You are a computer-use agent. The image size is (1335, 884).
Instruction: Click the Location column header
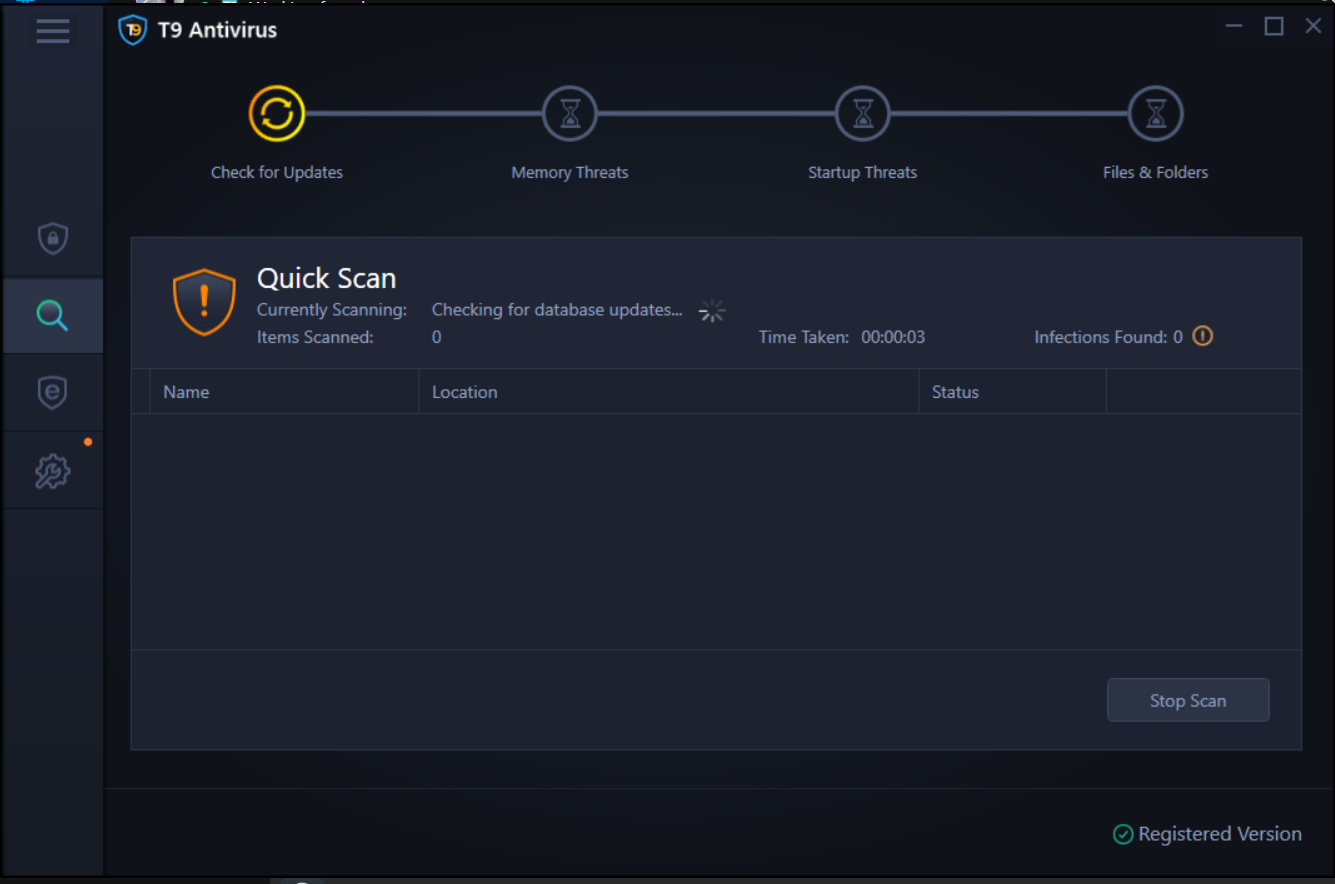(464, 392)
